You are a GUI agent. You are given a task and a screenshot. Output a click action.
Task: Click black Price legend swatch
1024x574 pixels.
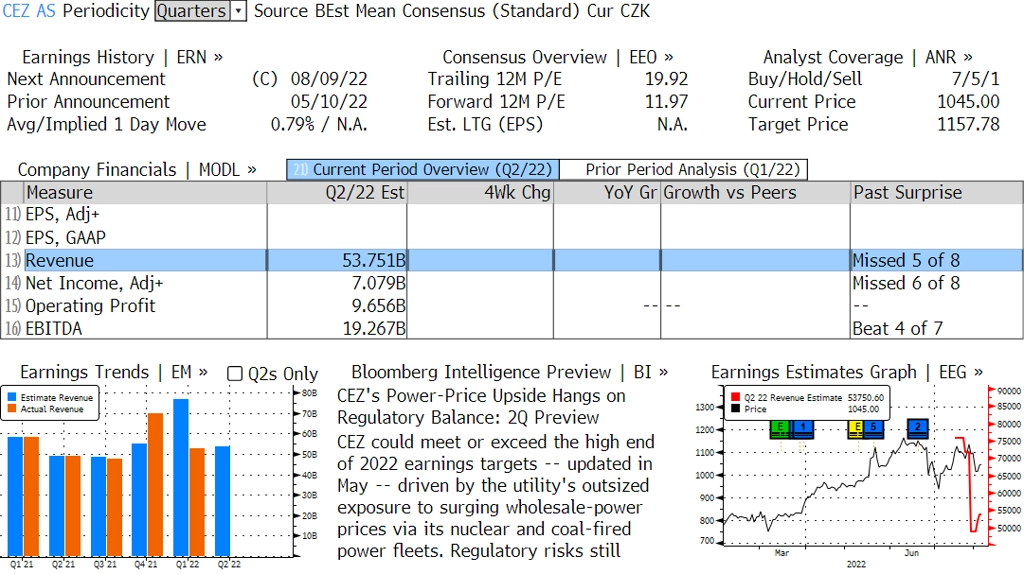pyautogui.click(x=735, y=409)
